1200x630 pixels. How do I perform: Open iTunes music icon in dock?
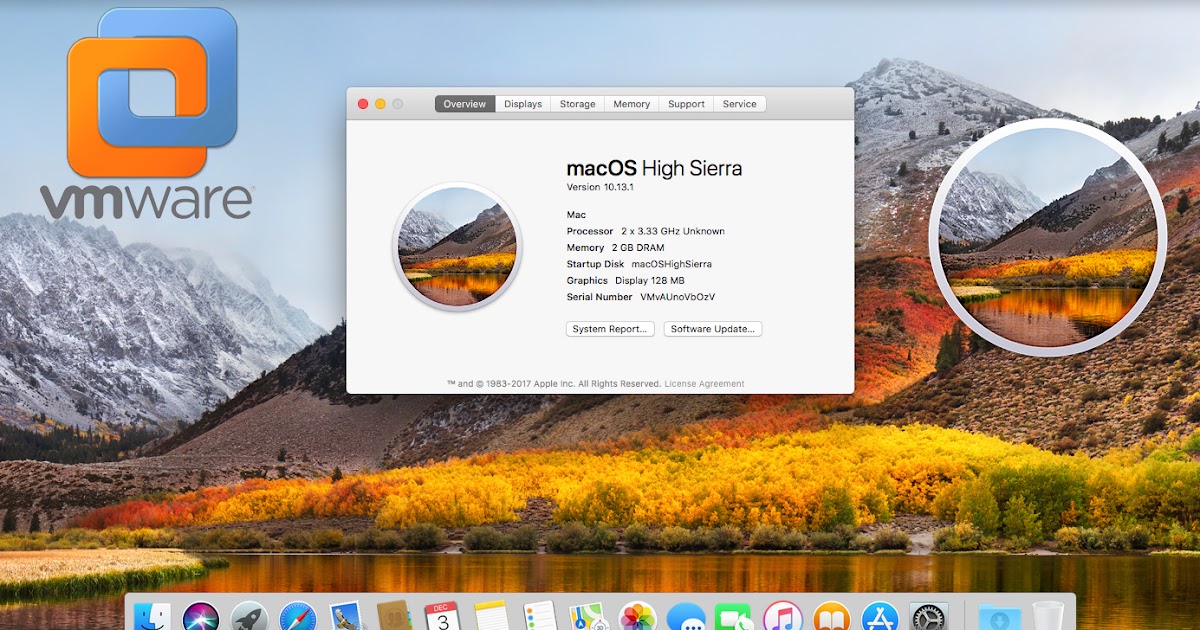tap(783, 617)
